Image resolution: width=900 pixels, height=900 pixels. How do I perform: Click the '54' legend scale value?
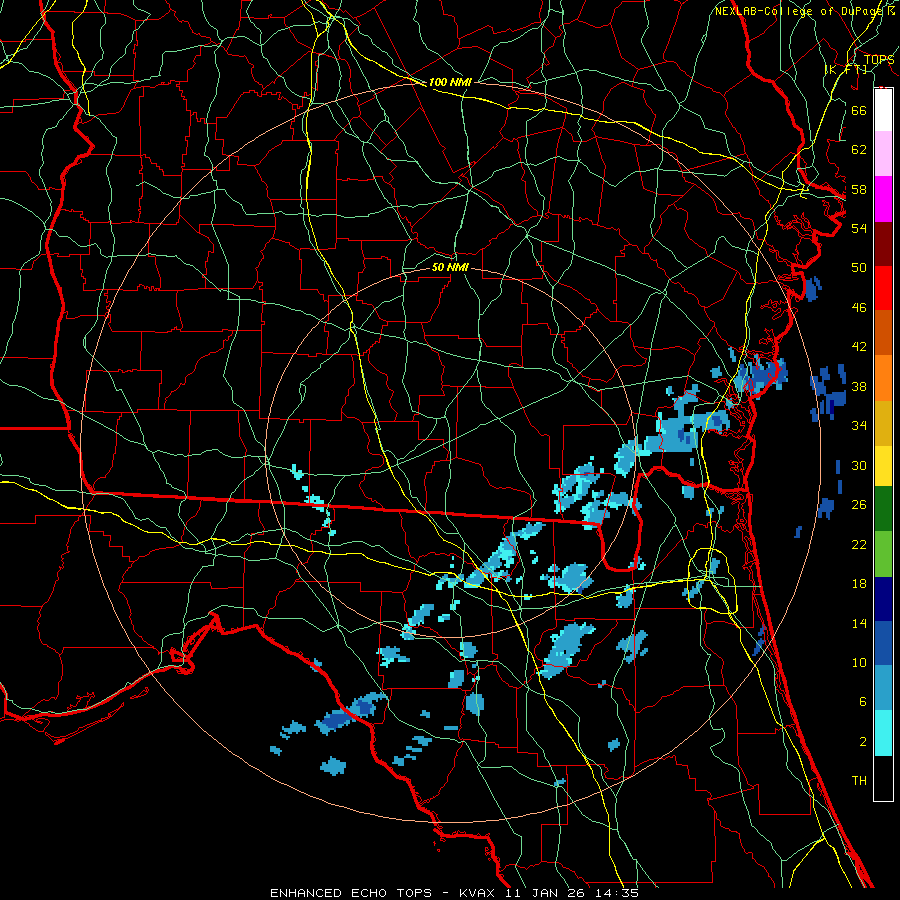click(x=859, y=228)
